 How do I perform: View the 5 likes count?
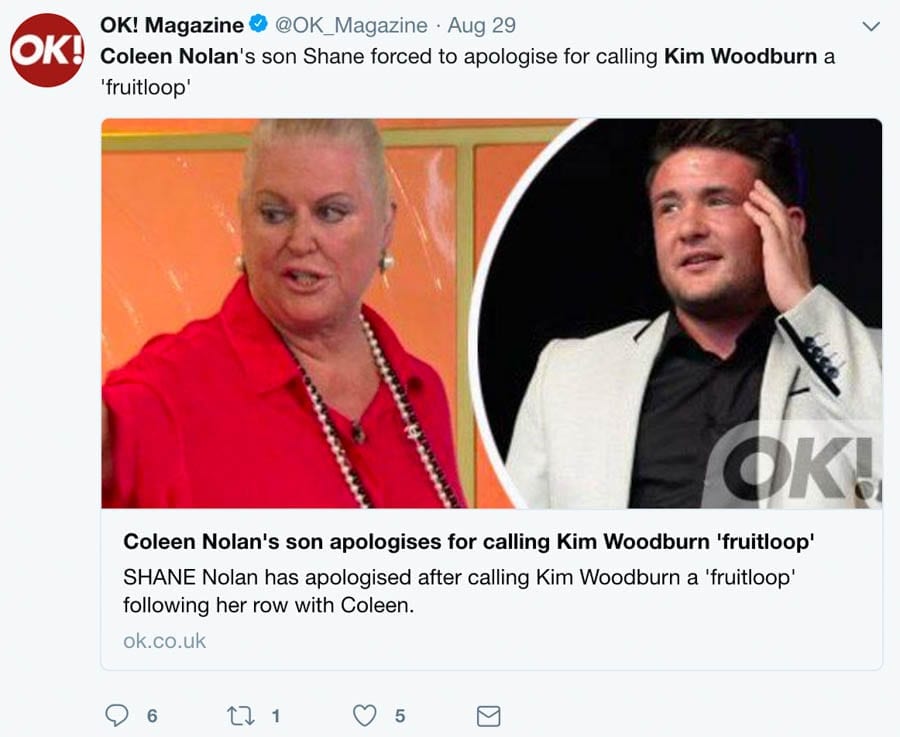(400, 716)
